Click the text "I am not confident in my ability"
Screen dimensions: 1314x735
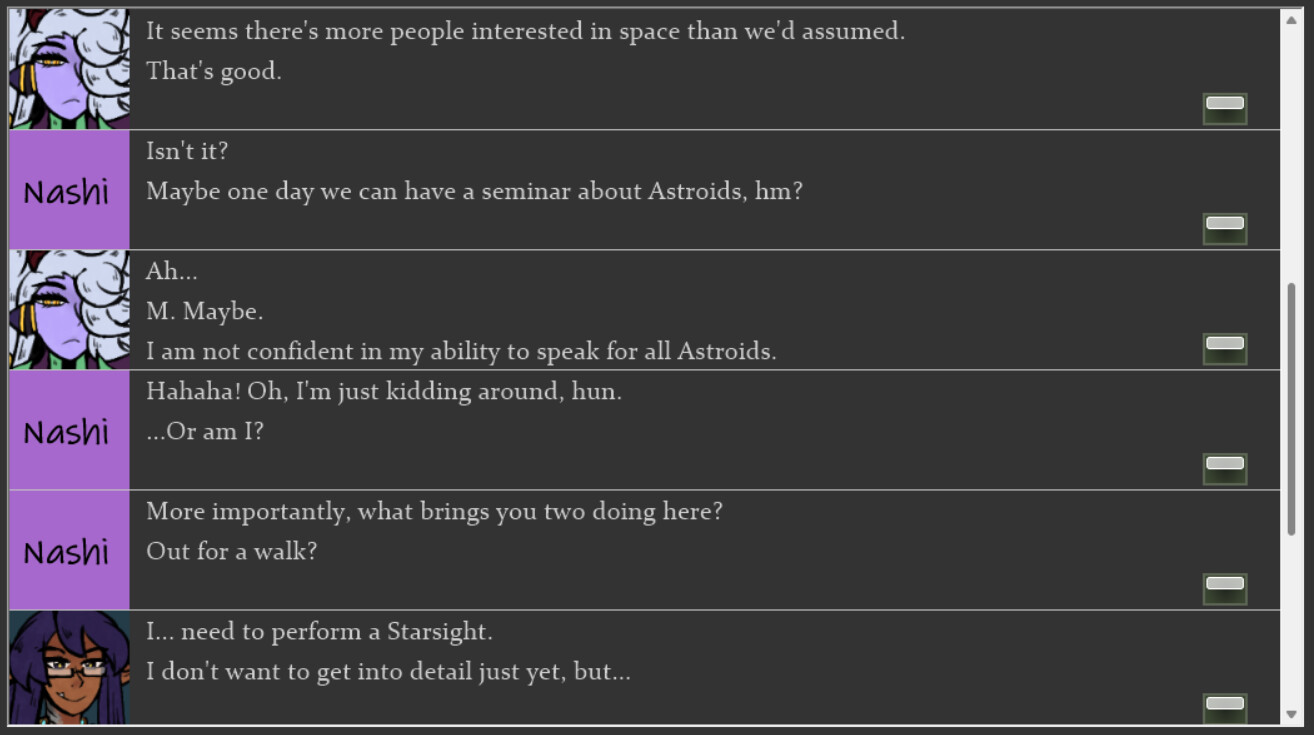click(461, 351)
